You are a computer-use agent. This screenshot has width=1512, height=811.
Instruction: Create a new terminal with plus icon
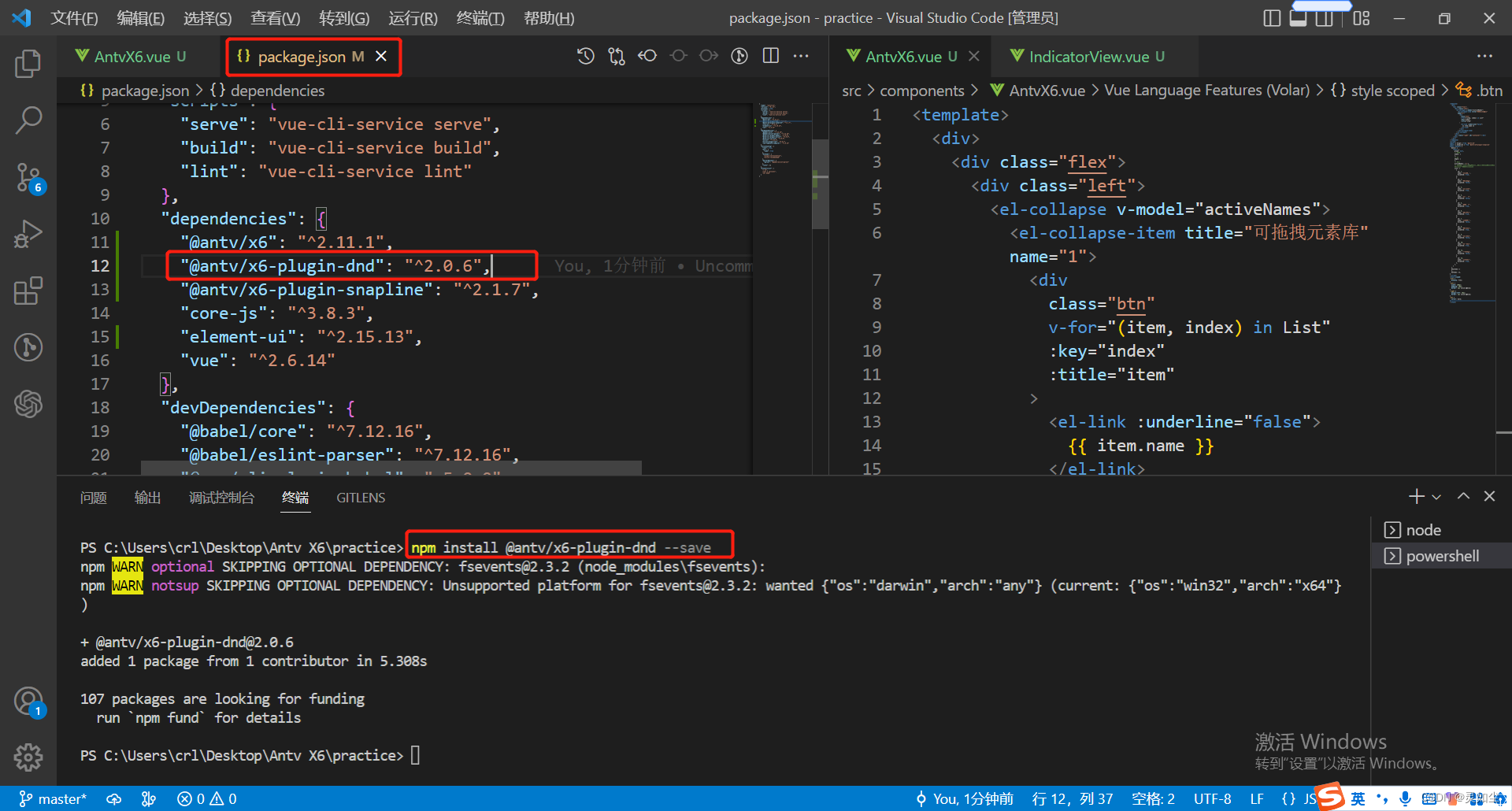[x=1416, y=497]
